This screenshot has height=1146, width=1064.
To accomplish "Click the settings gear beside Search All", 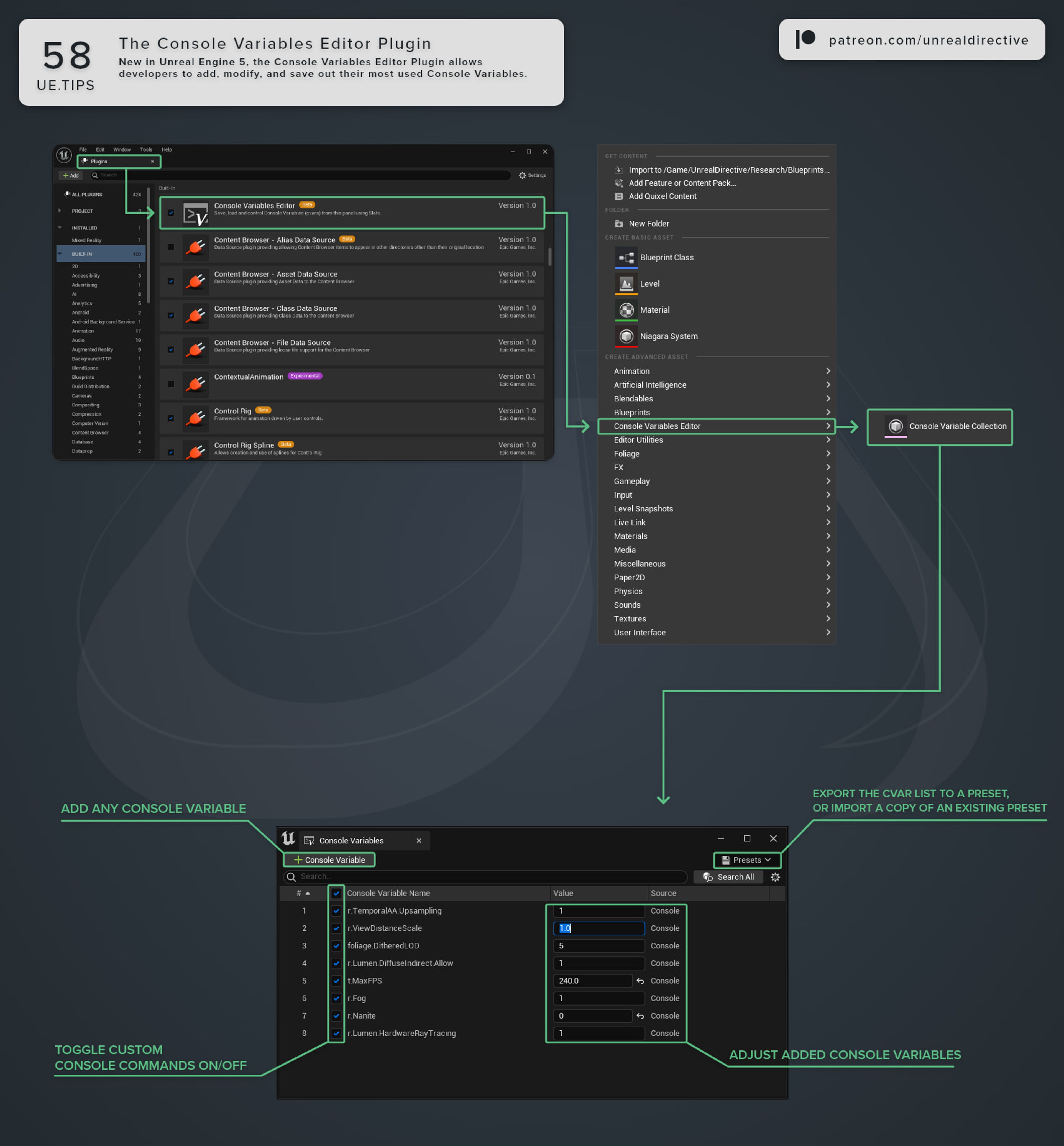I will [x=775, y=876].
